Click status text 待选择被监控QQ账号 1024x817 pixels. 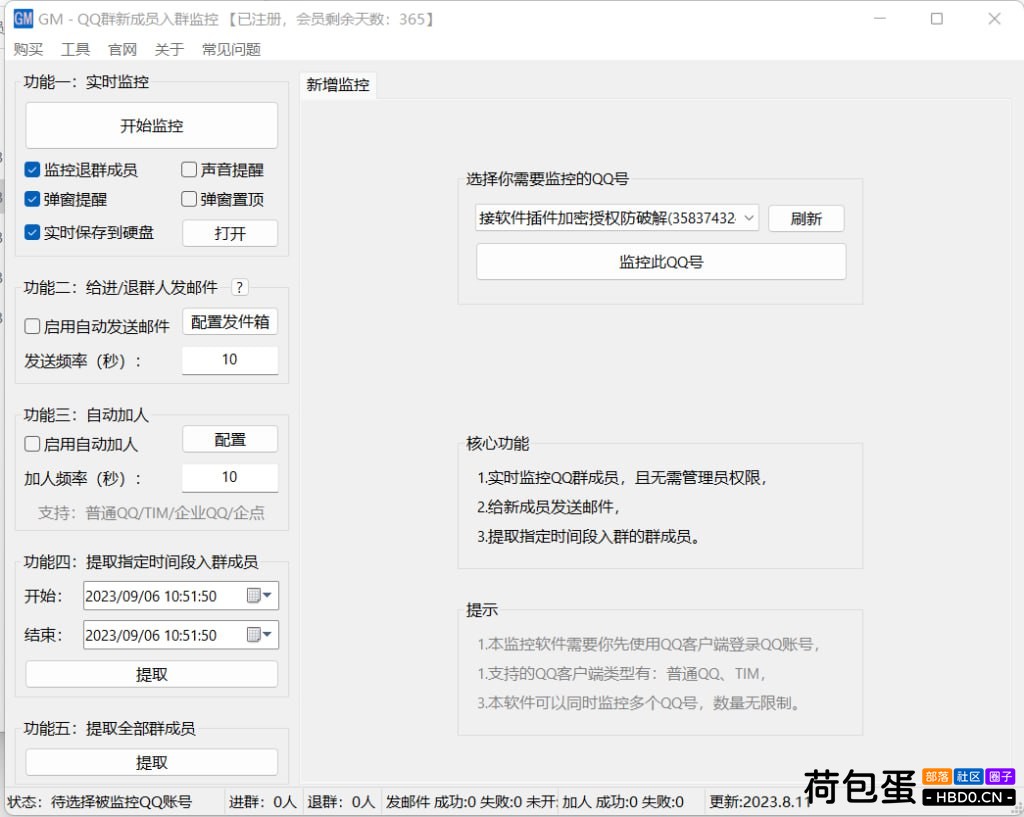click(121, 801)
